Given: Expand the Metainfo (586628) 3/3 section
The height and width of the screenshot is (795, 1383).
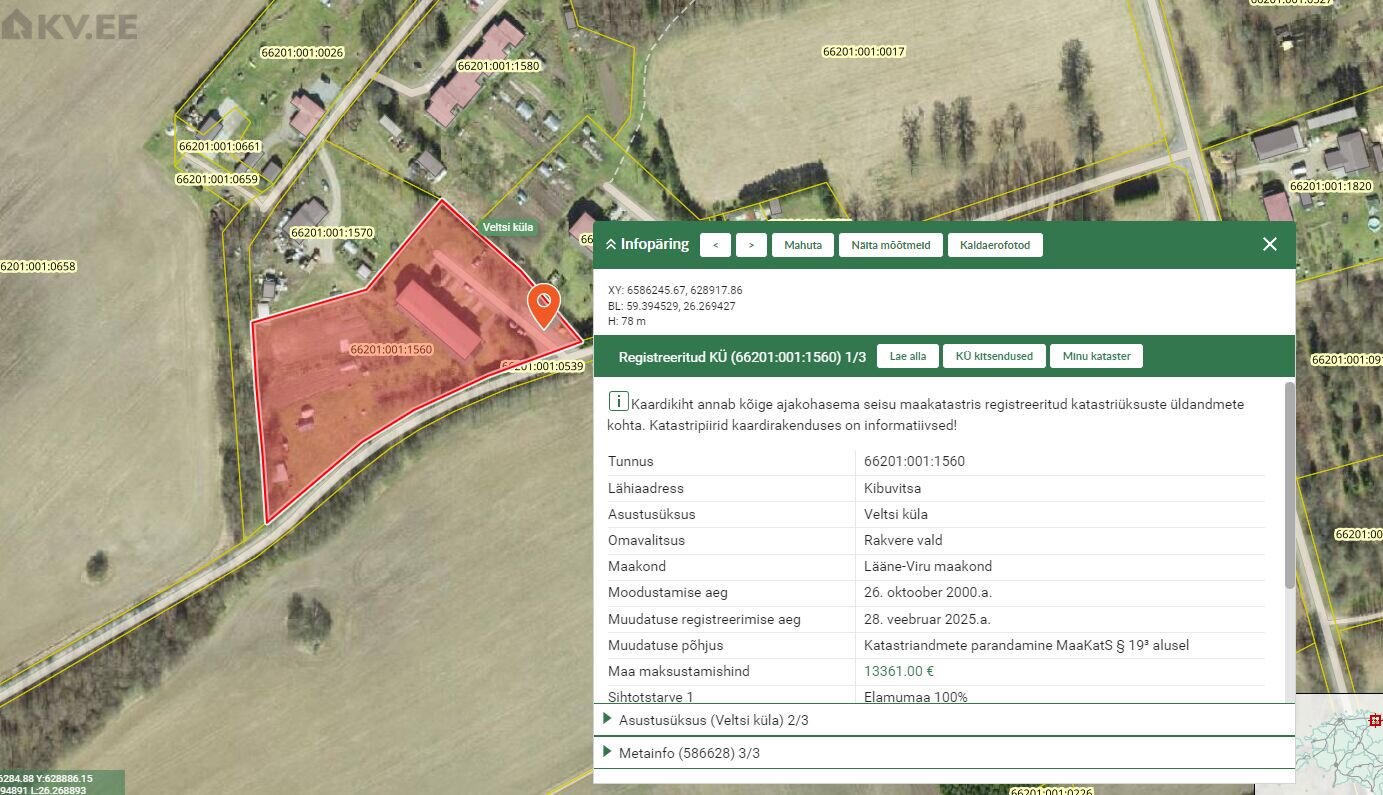Looking at the screenshot, I should point(689,753).
